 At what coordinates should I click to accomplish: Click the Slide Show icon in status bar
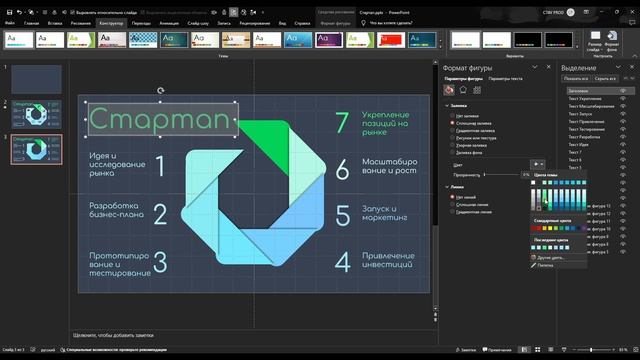click(564, 350)
